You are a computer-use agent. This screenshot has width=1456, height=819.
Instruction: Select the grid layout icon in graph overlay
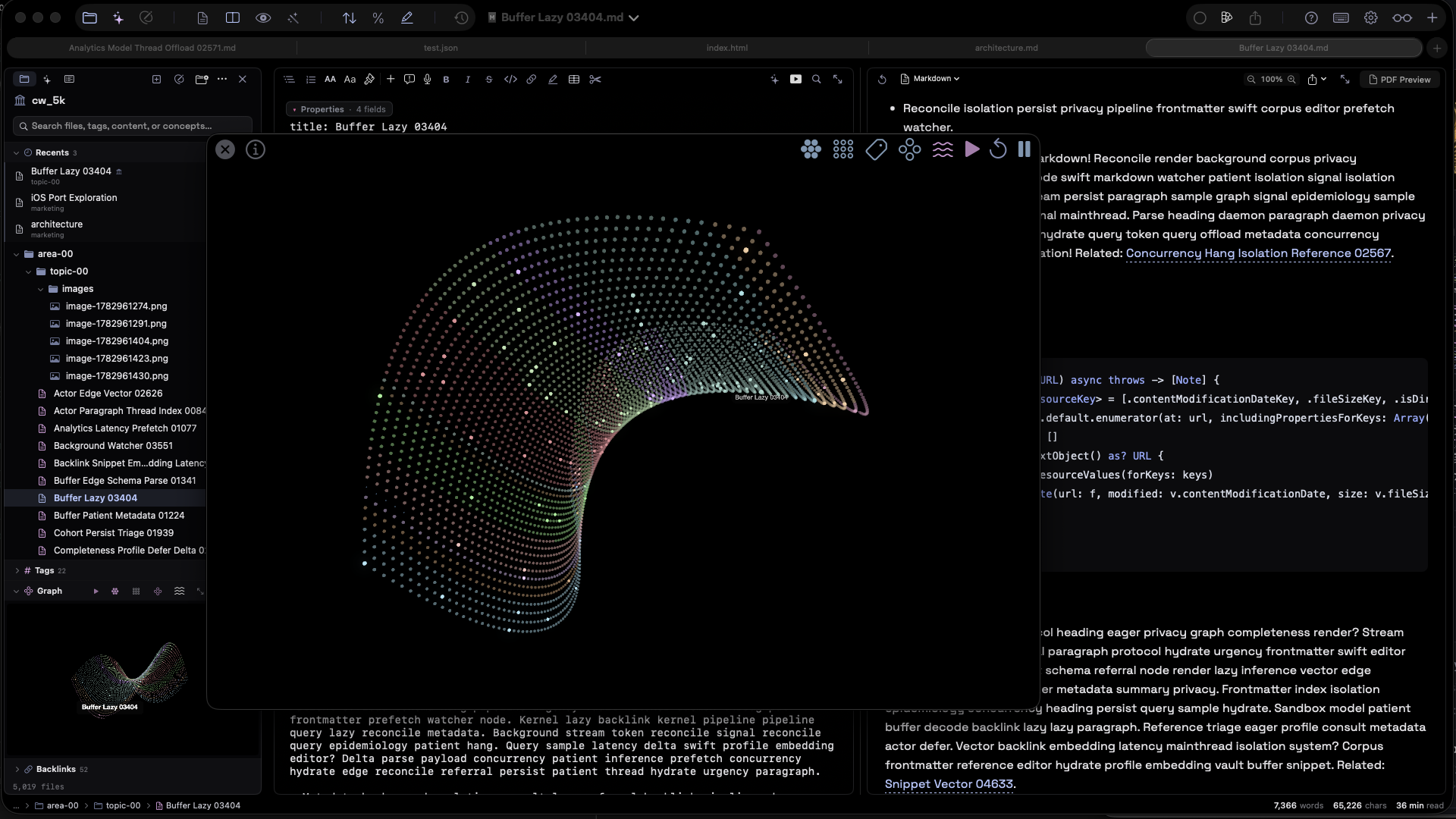pyautogui.click(x=843, y=149)
